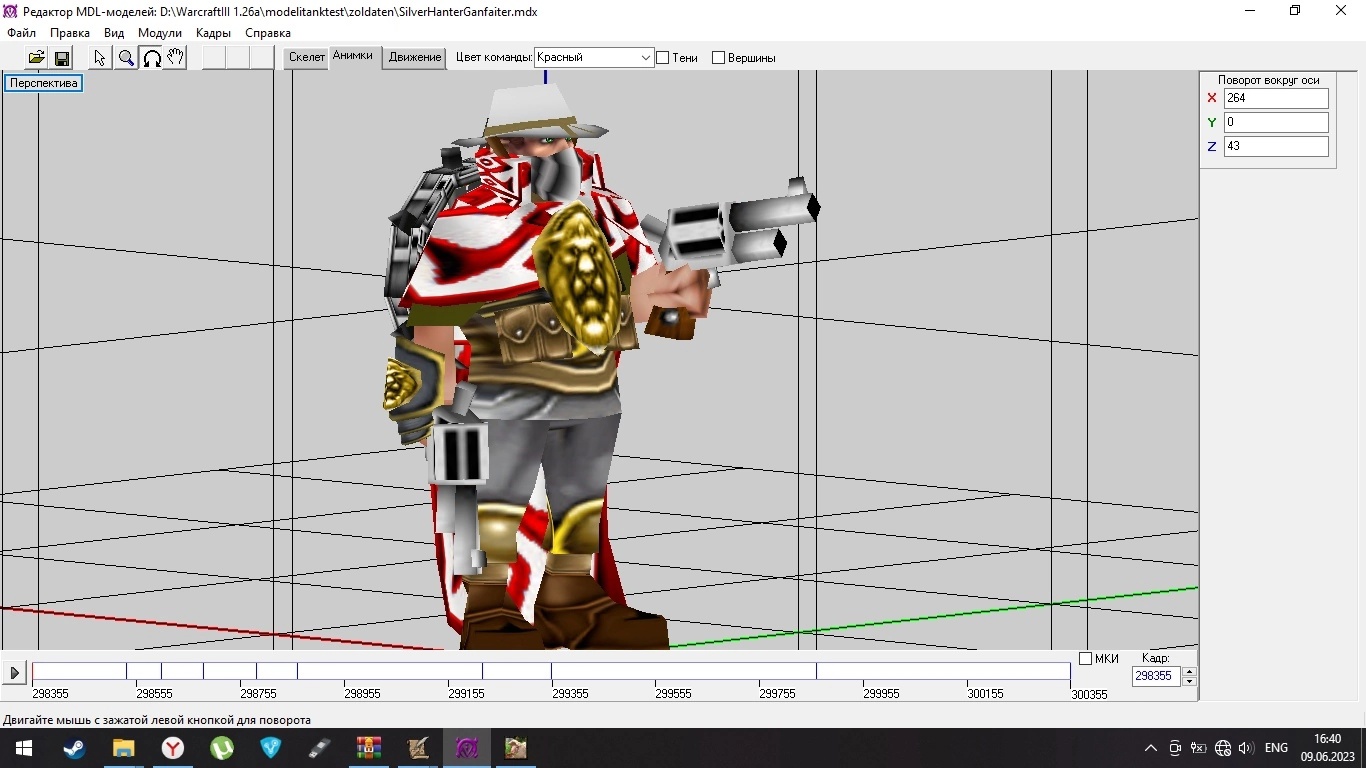Click the 298555 label on the timeline

[x=154, y=694]
